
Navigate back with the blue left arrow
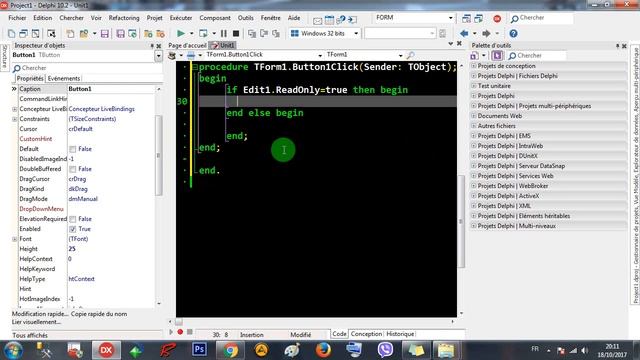(x=464, y=33)
